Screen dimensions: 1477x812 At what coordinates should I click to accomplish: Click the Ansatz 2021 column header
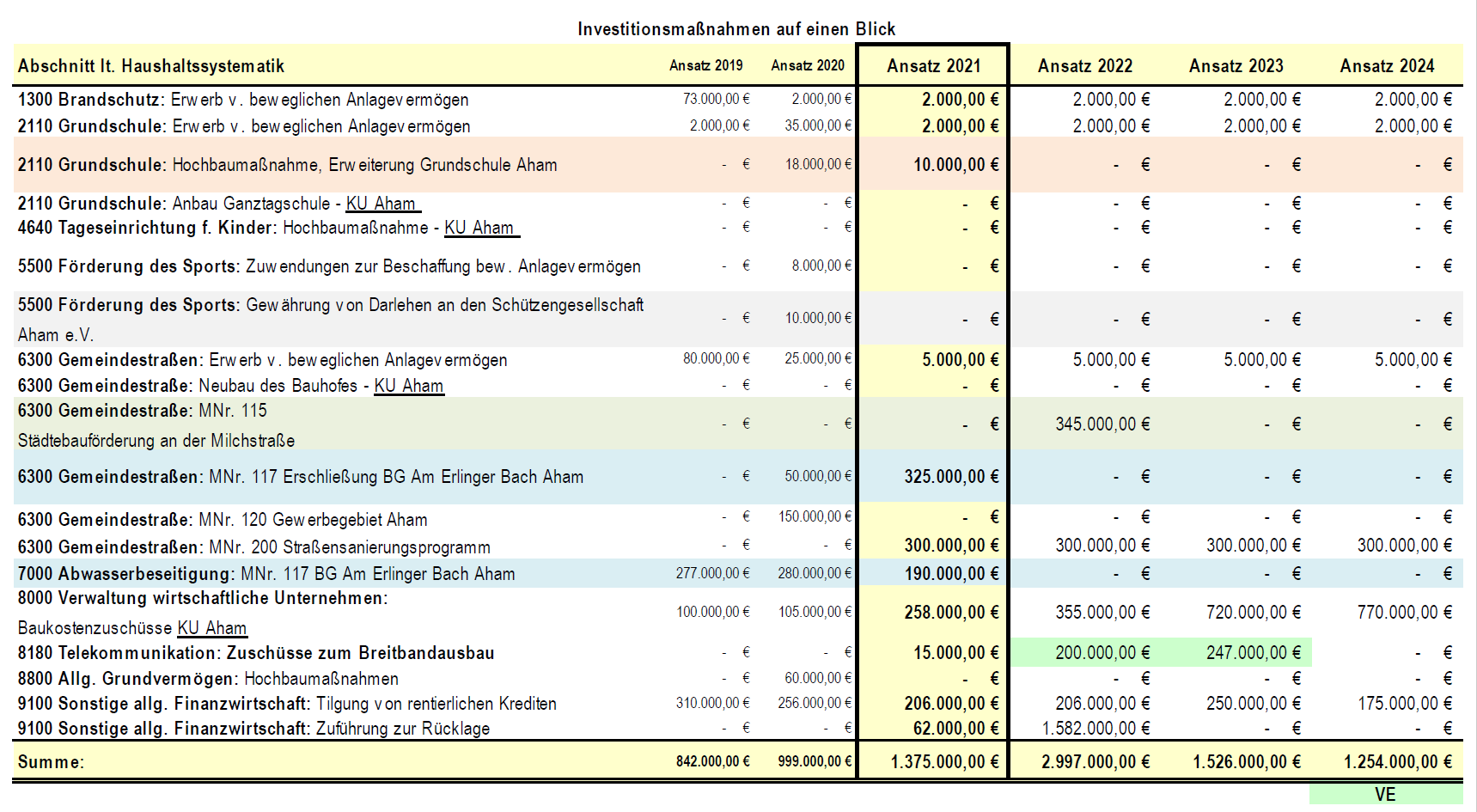[x=933, y=65]
